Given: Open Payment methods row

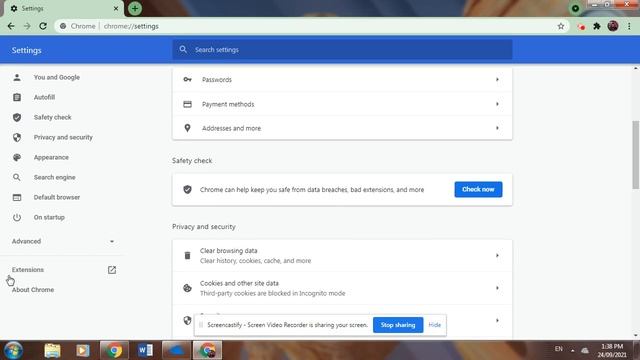Looking at the screenshot, I should [x=342, y=104].
